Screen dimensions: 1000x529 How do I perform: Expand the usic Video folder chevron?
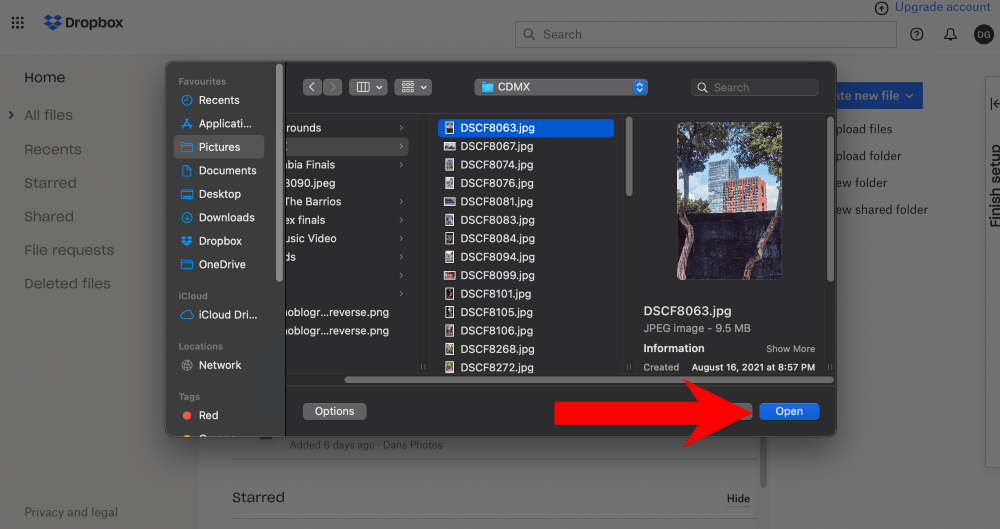(x=401, y=239)
